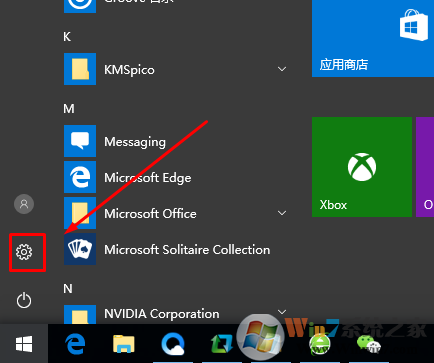The image size is (434, 363).
Task: Click the Power button icon
Action: point(24,300)
